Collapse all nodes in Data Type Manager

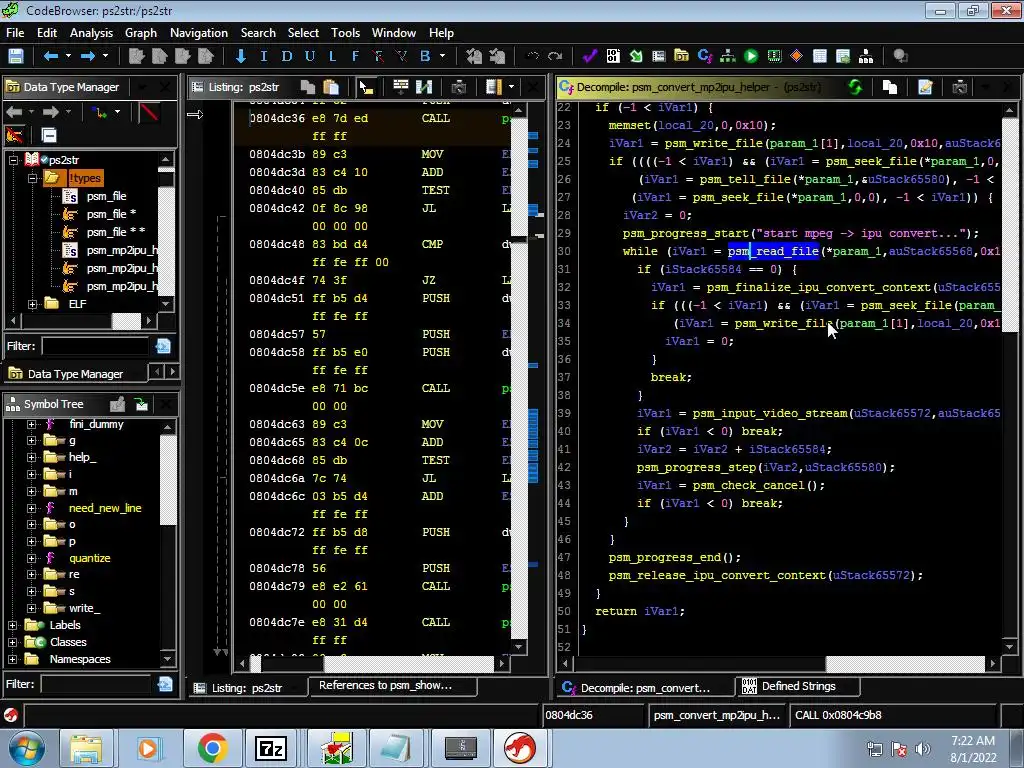(49, 135)
